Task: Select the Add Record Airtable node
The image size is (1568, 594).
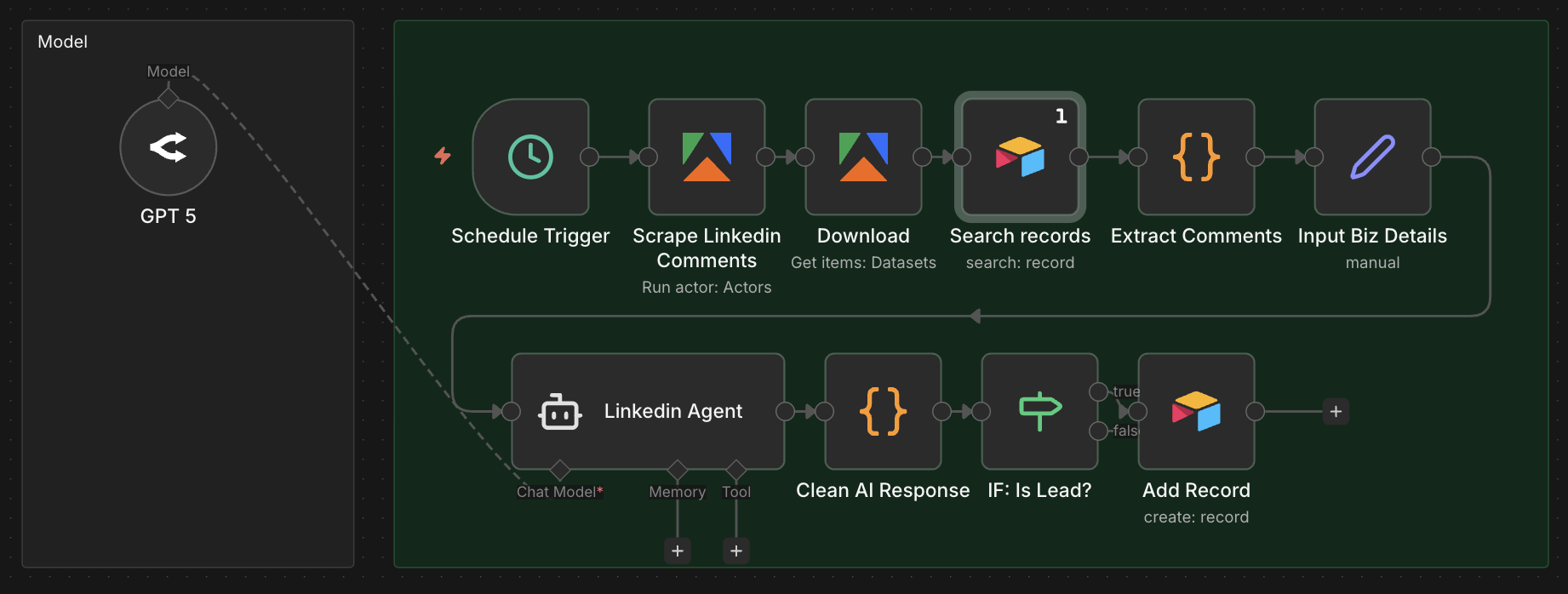Action: [x=1196, y=411]
